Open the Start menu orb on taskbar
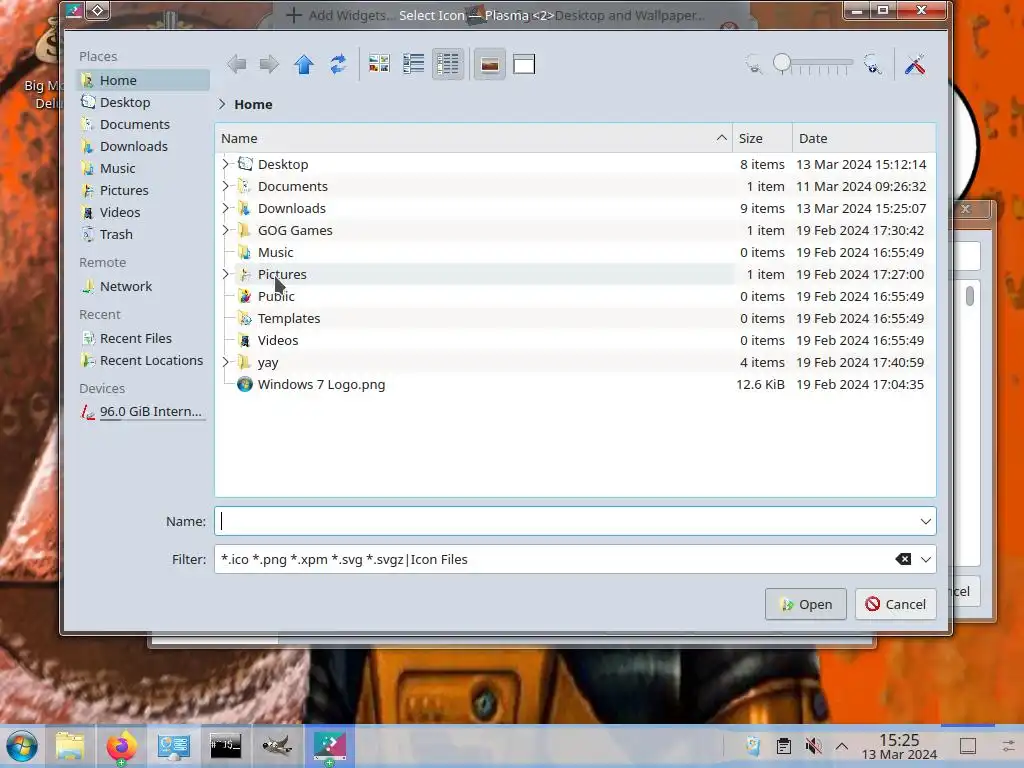This screenshot has height=768, width=1024. (22, 746)
